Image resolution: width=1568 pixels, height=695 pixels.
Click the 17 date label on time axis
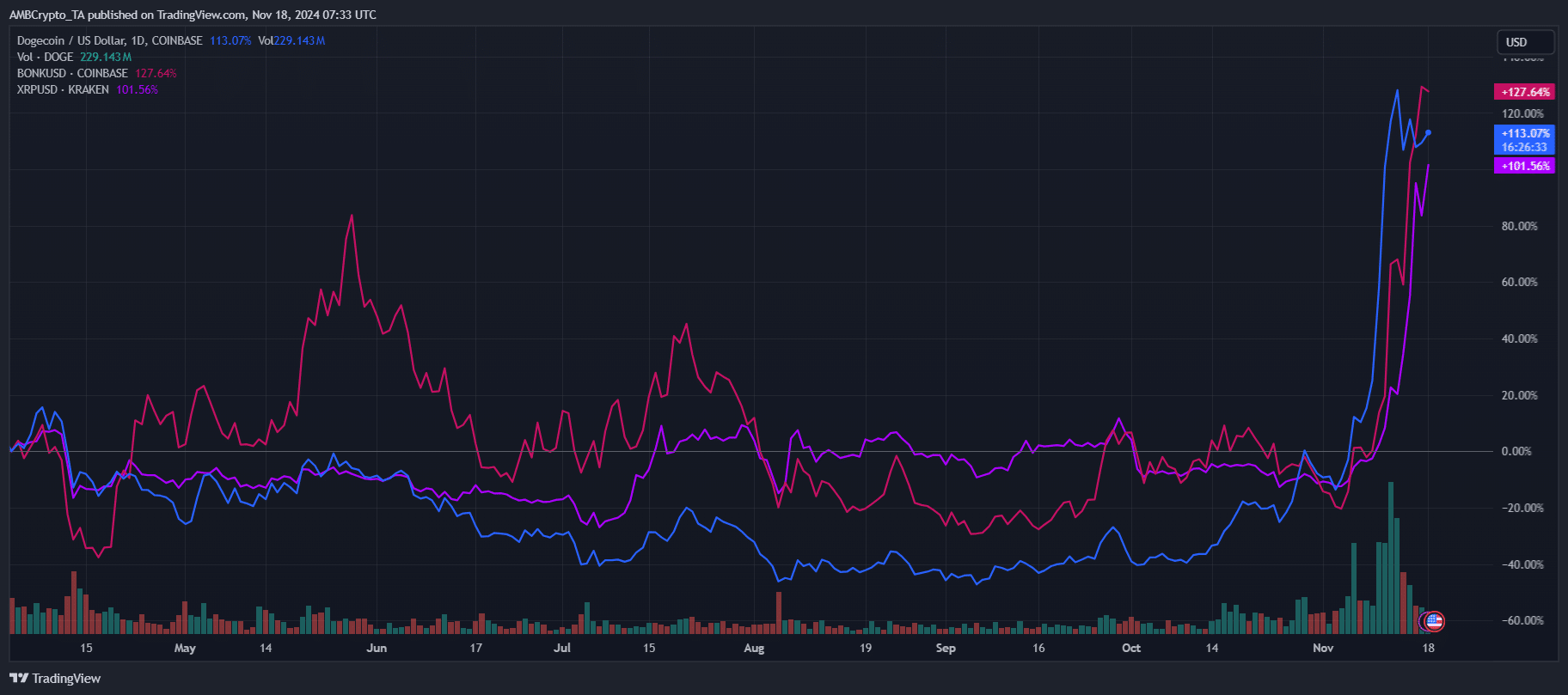coord(475,648)
